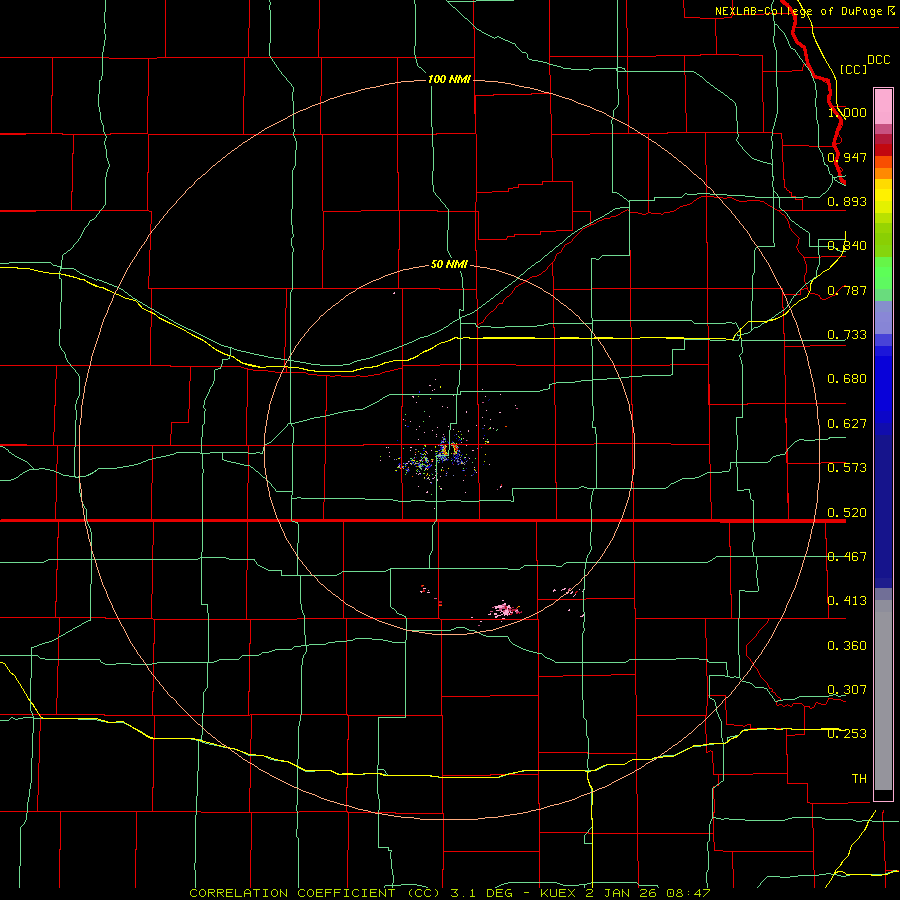Click the 0.627 legend value
The height and width of the screenshot is (900, 900).
(847, 424)
